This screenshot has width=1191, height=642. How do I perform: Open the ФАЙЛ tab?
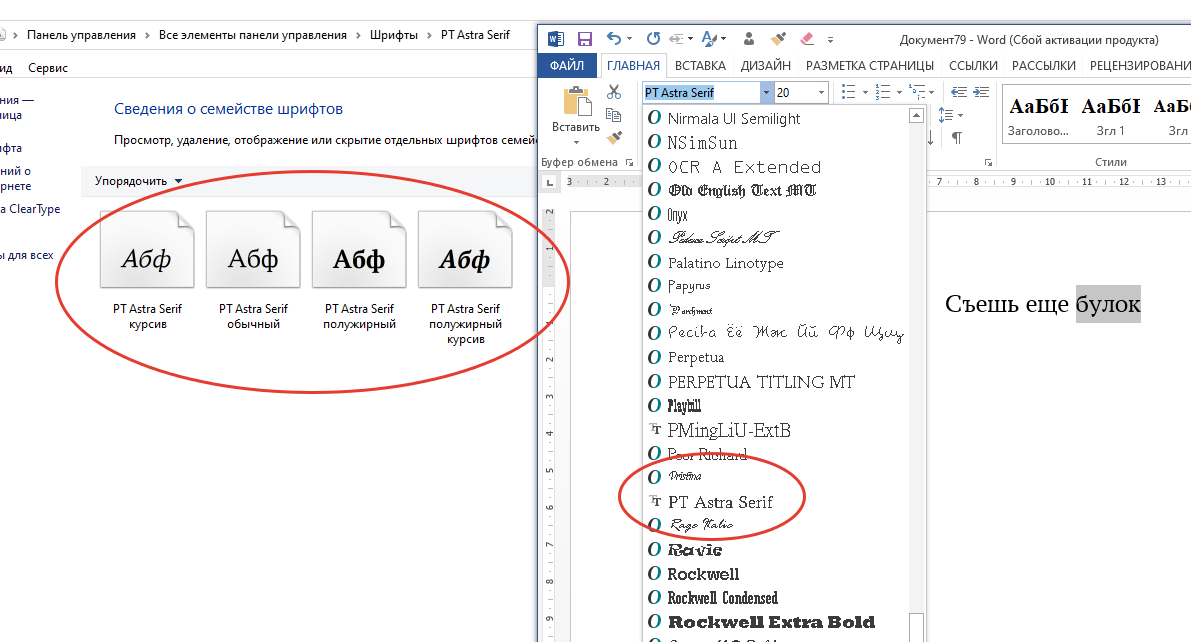(567, 65)
